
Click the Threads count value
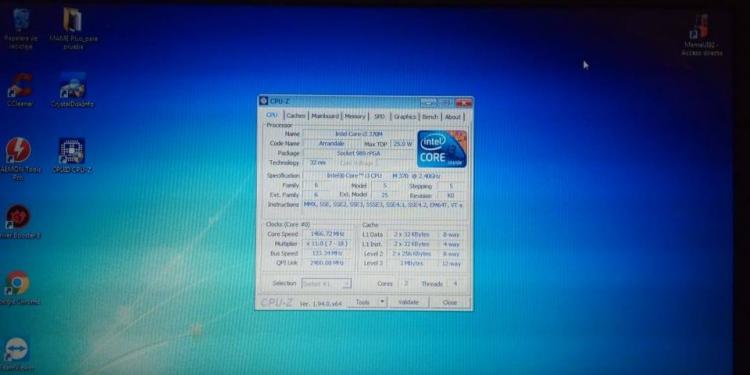coord(455,284)
